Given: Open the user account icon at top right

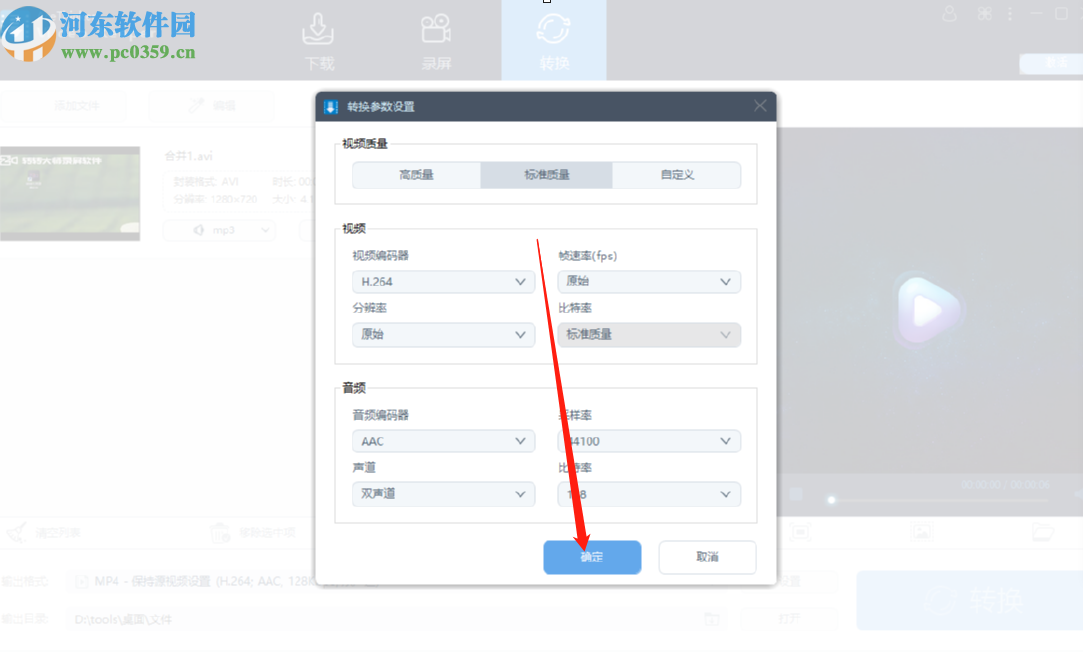Looking at the screenshot, I should click(949, 14).
